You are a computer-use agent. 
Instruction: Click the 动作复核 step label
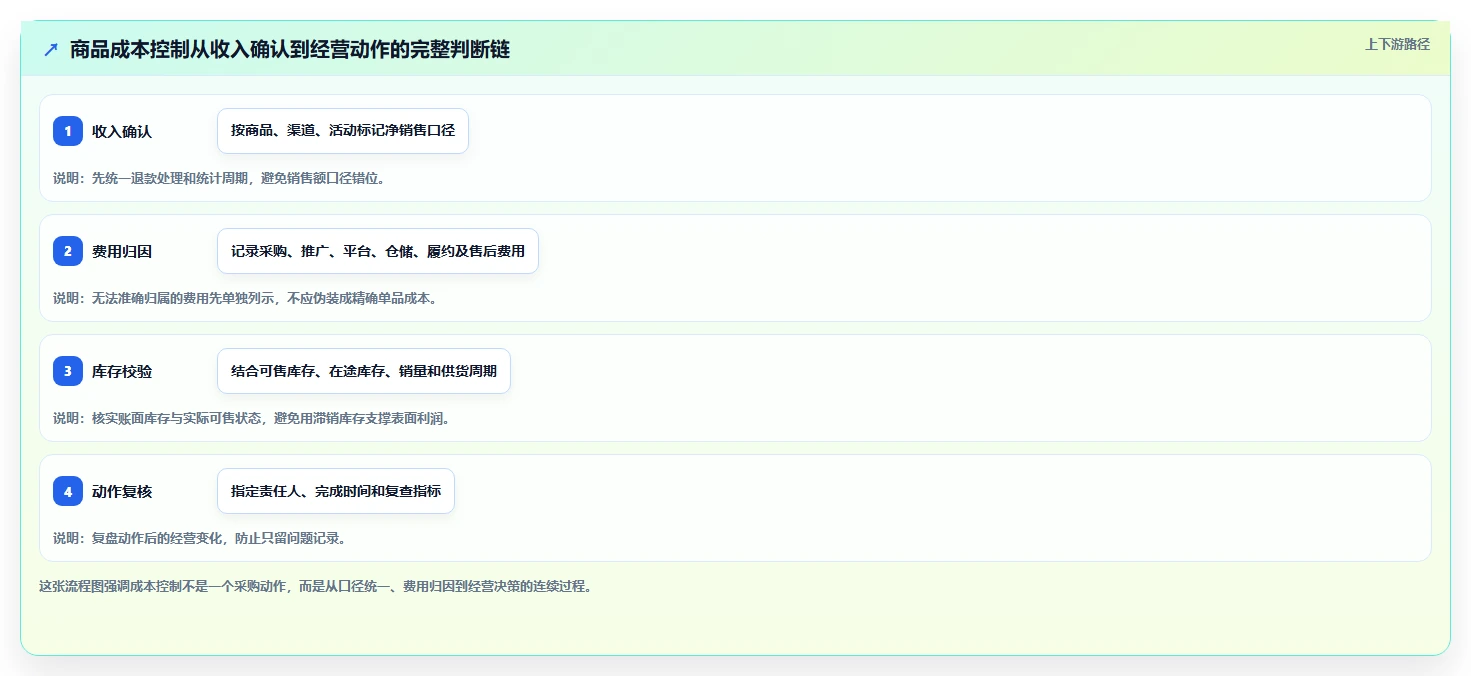pyautogui.click(x=122, y=491)
